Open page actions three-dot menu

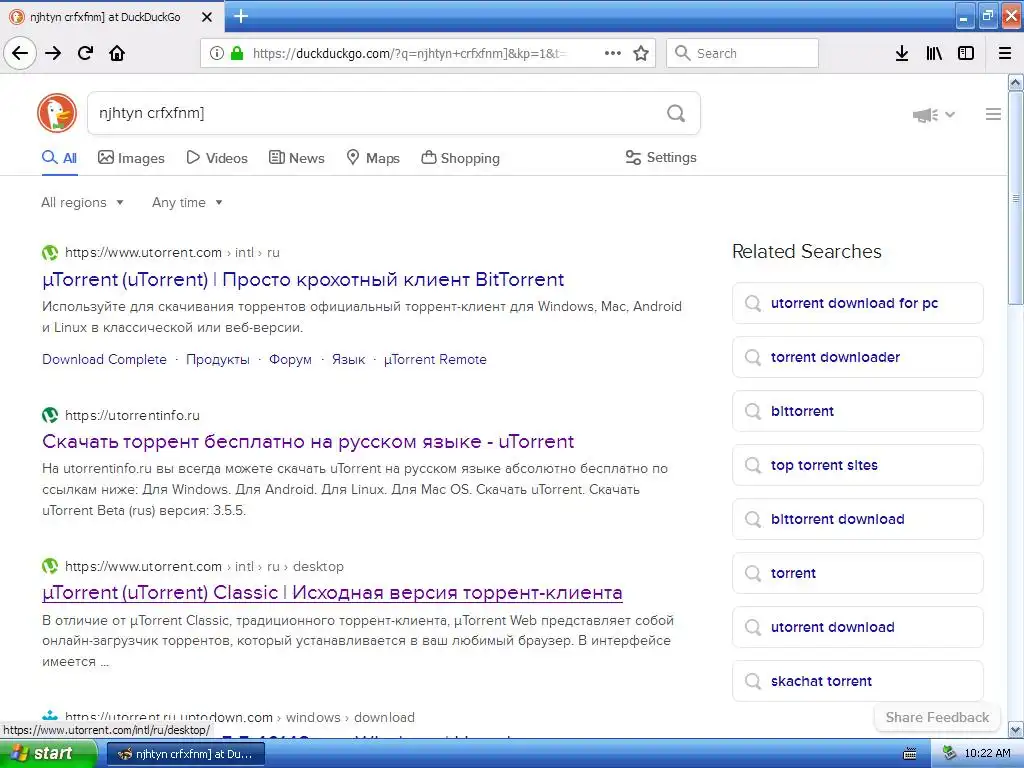(x=613, y=53)
